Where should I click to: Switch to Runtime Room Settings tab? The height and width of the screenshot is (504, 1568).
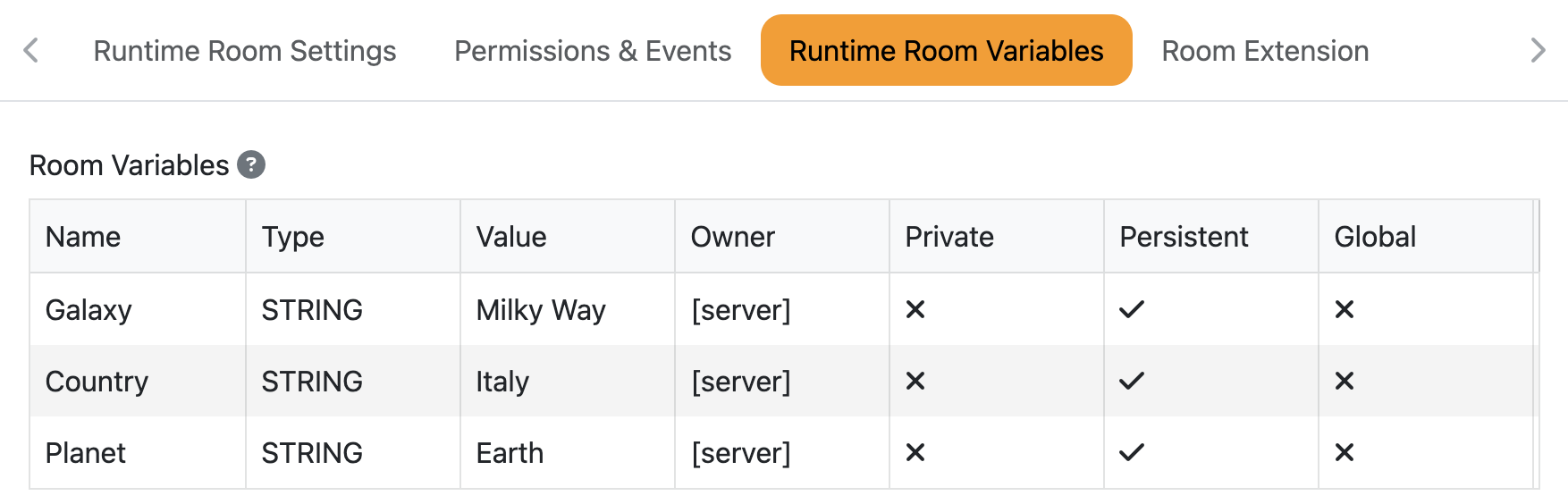tap(245, 51)
